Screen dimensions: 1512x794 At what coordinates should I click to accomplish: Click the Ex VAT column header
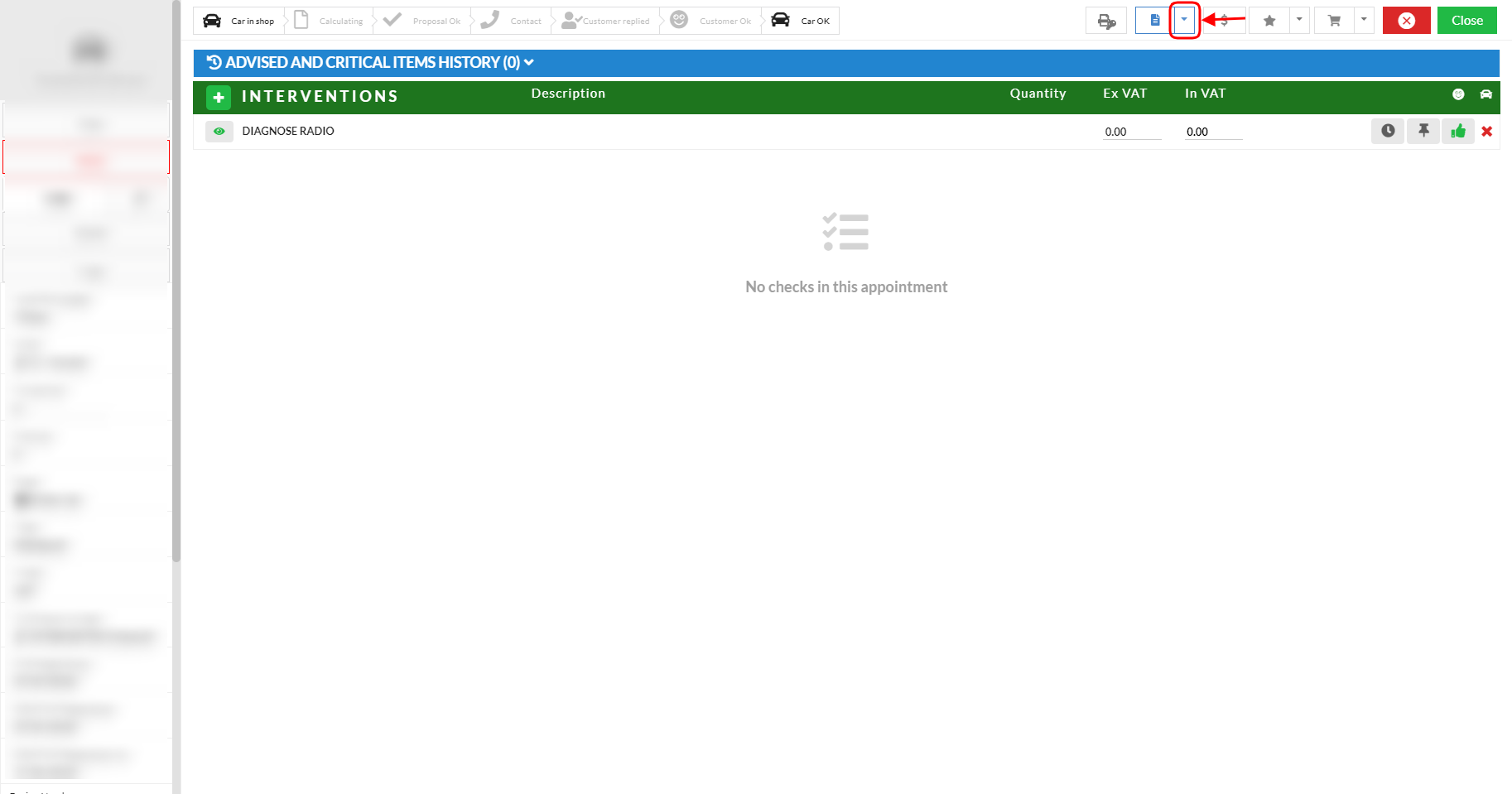pyautogui.click(x=1124, y=94)
